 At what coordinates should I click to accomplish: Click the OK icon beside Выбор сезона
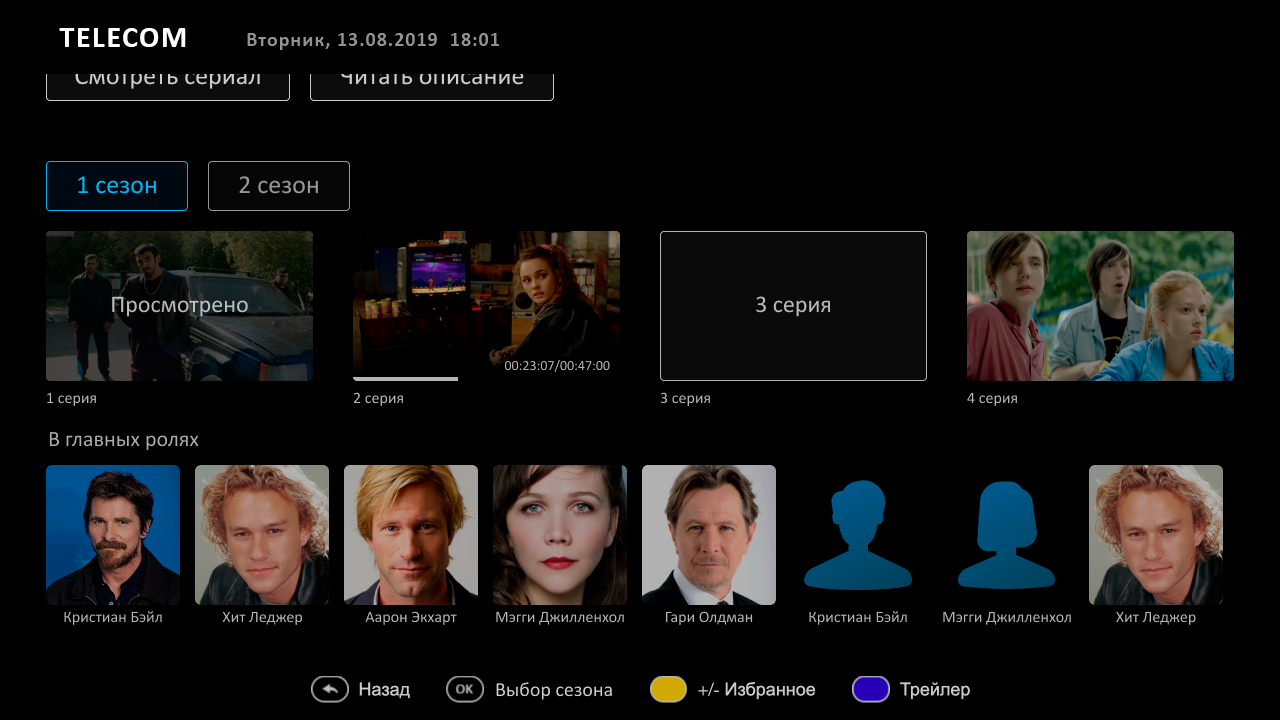[465, 689]
